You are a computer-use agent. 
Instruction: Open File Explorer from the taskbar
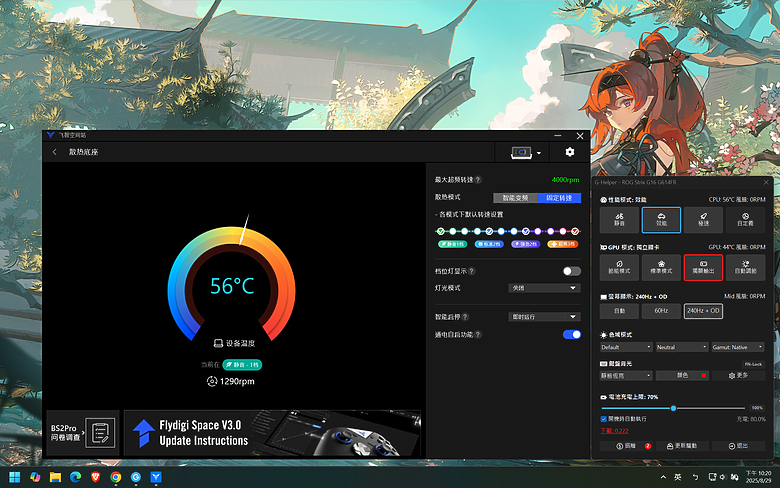coord(55,477)
